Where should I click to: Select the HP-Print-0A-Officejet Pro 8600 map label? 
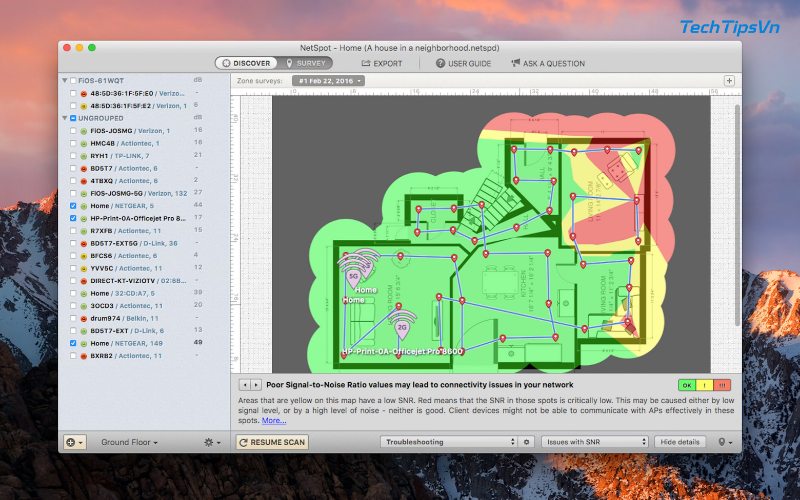402,352
